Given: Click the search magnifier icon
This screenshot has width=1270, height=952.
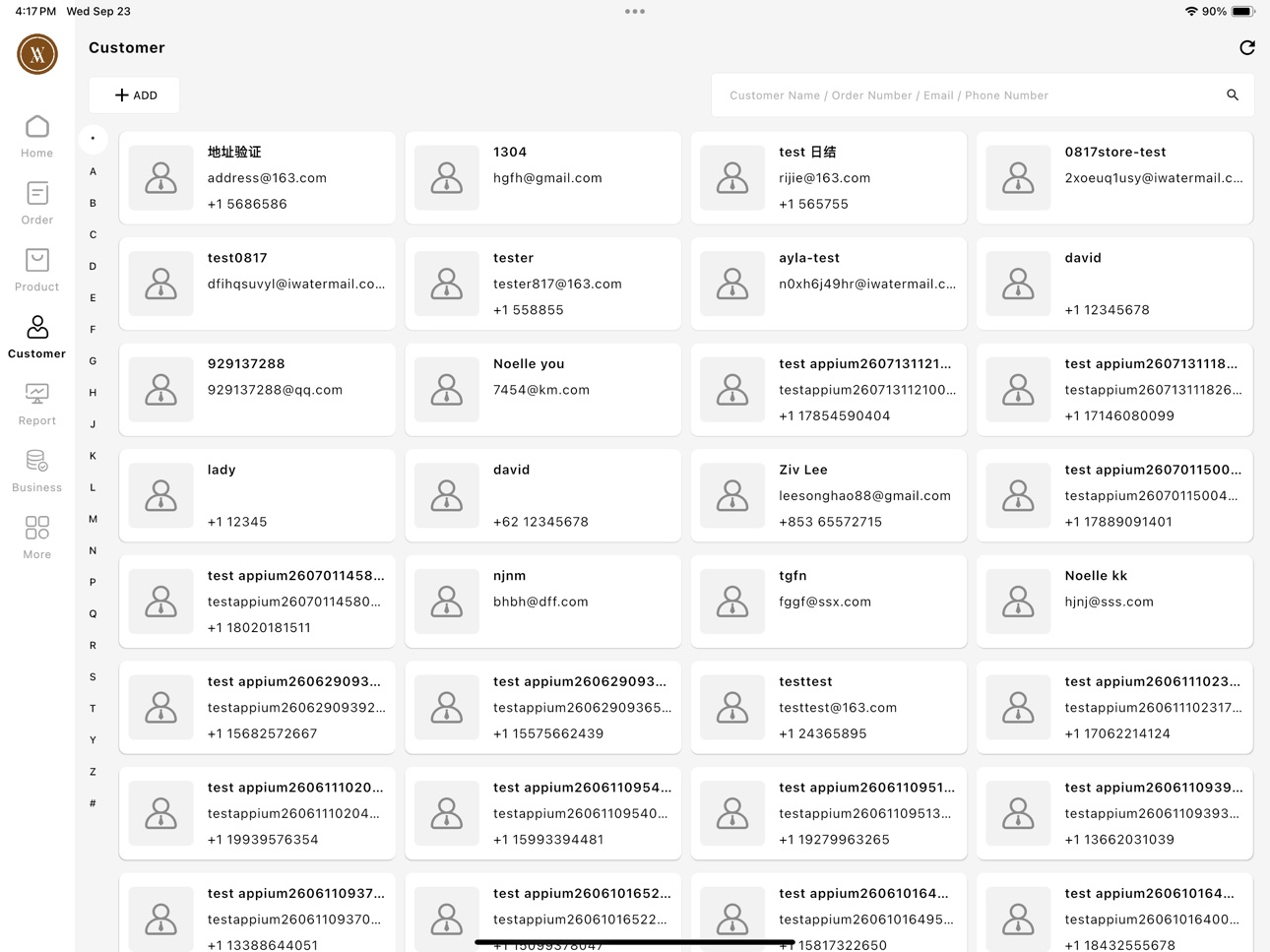Looking at the screenshot, I should point(1233,95).
